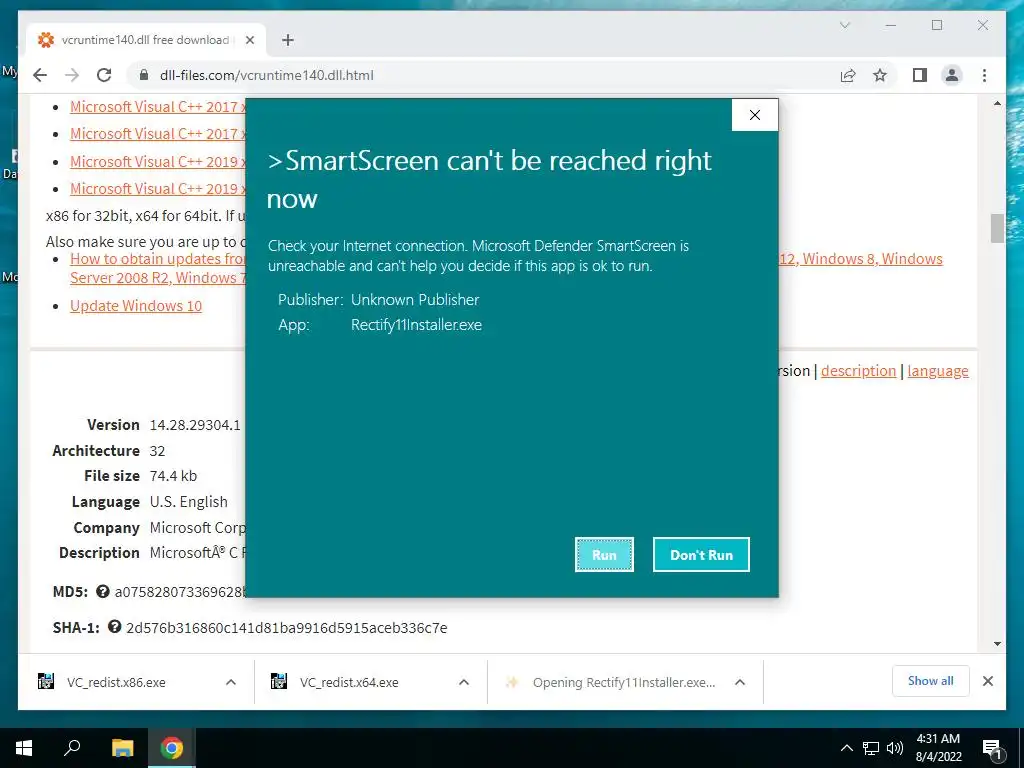Click VC_redist.x64.exe file icon
The width and height of the screenshot is (1024, 768).
279,682
